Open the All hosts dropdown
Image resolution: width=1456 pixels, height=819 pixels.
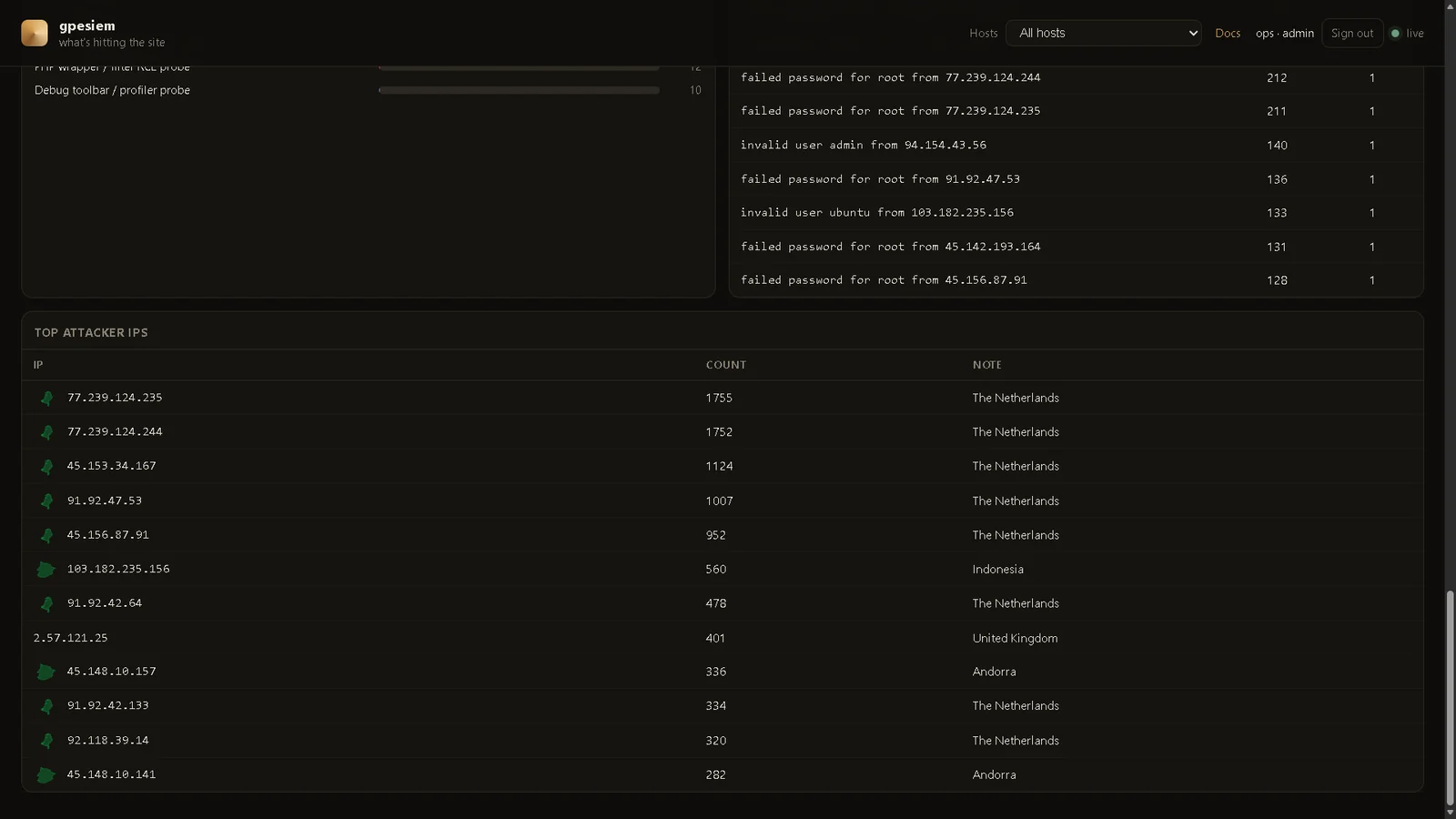[x=1103, y=33]
